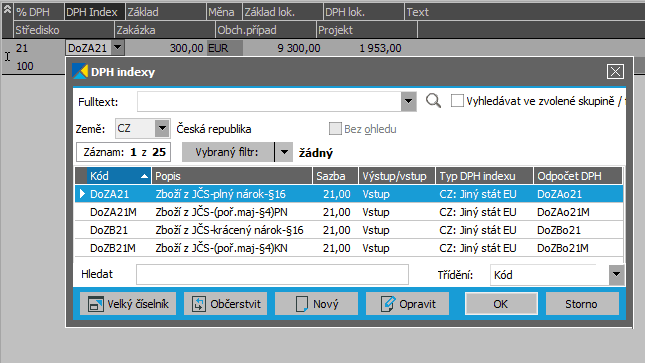Click description Zboží z JČS-krácený nárok-§16
The width and height of the screenshot is (645, 363).
[229, 230]
